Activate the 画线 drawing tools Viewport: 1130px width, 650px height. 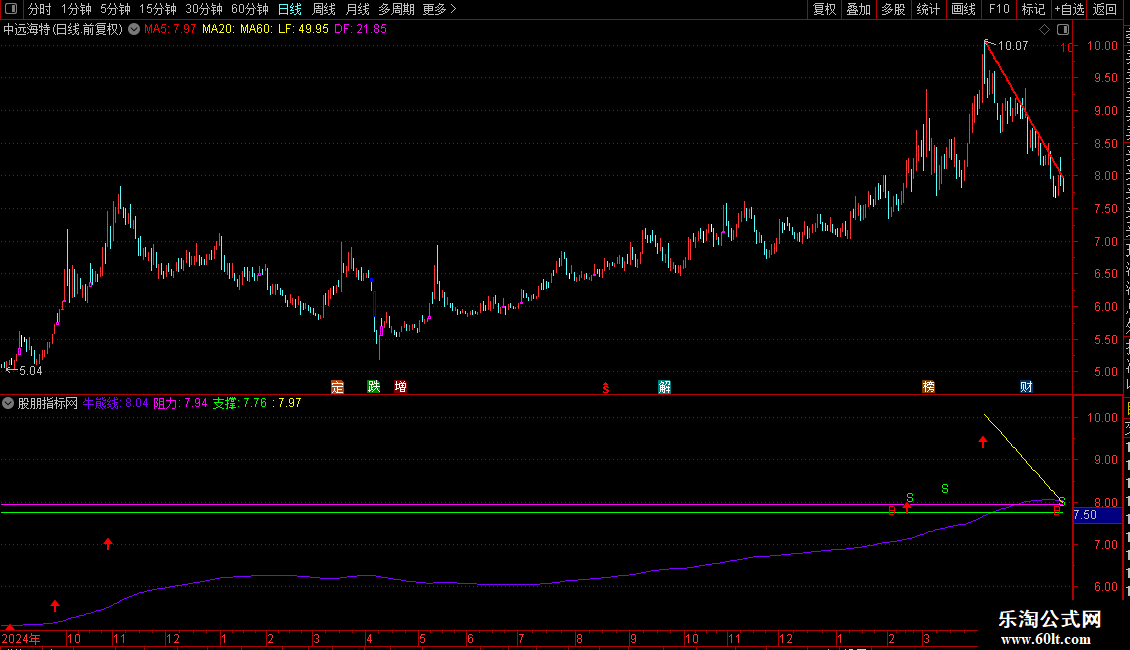[x=963, y=9]
